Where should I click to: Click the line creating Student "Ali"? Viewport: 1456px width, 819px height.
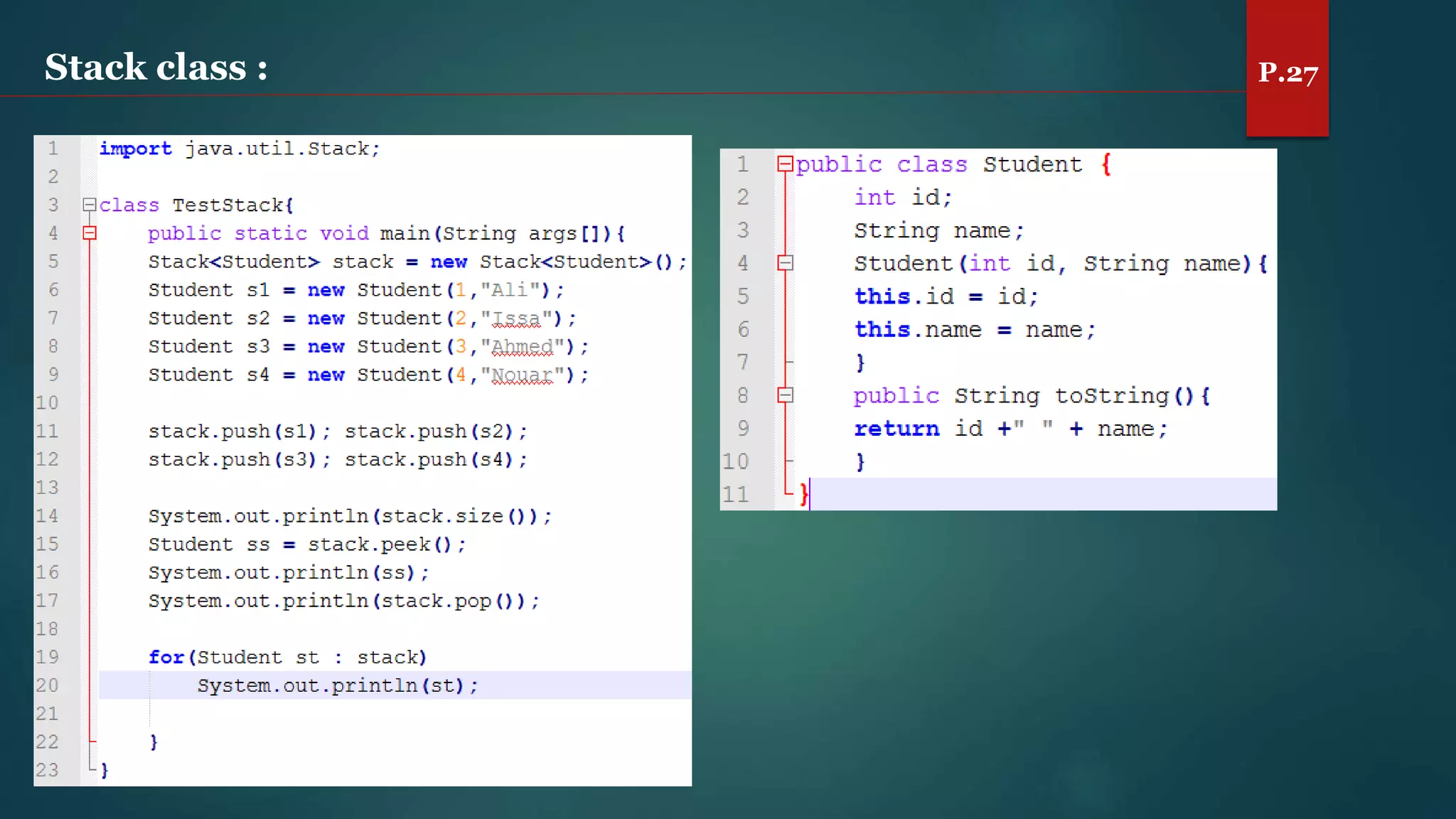(356, 290)
